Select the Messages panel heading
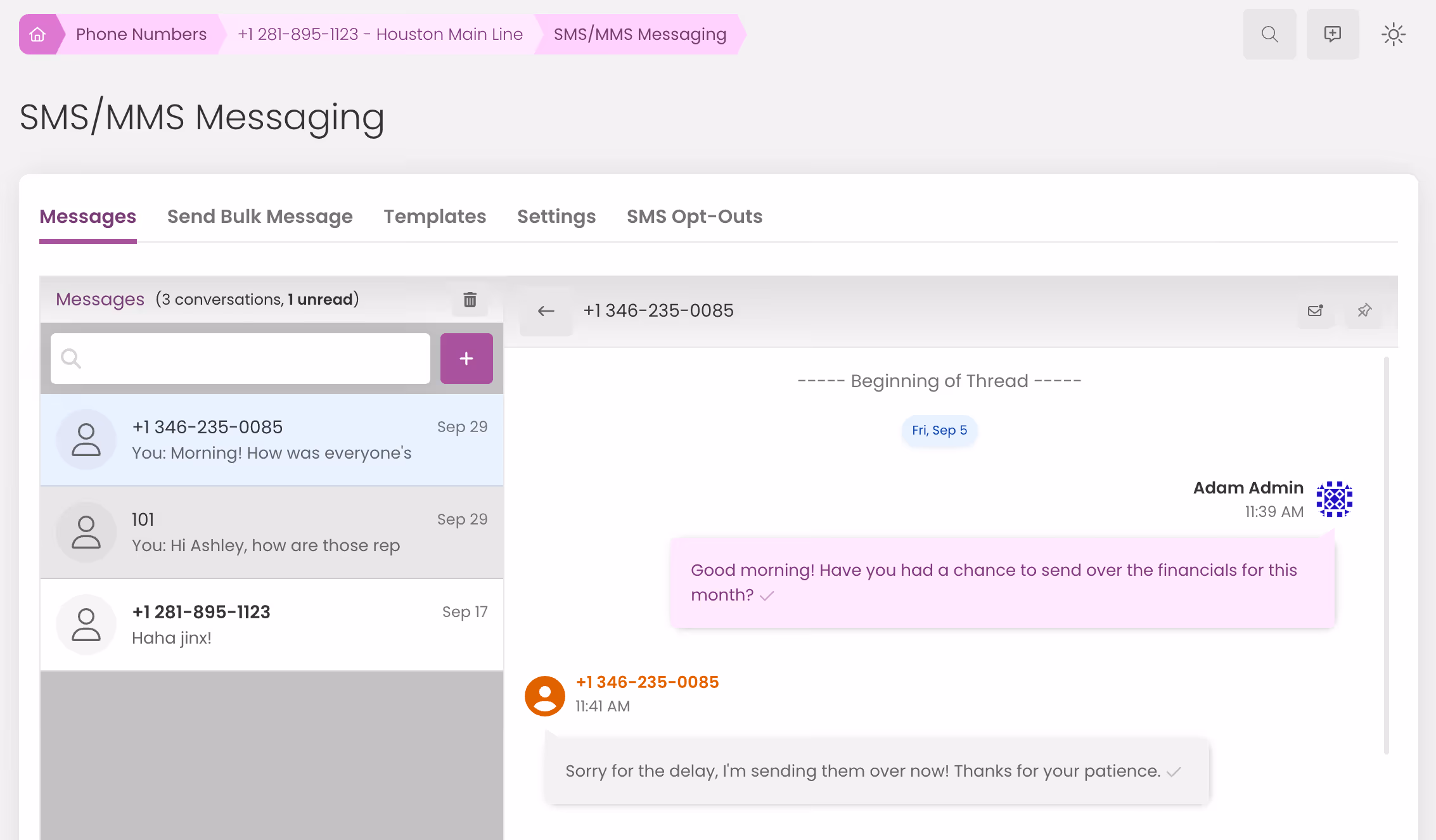 pos(100,299)
